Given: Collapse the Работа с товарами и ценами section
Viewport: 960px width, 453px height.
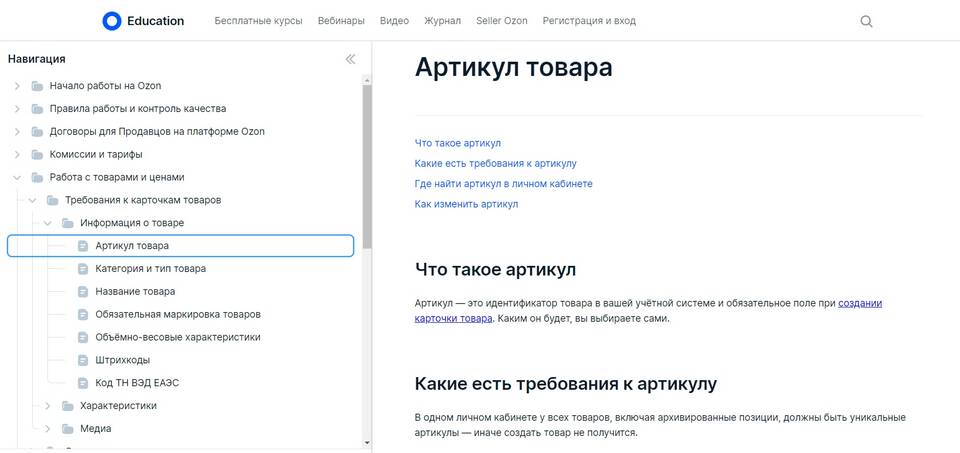Looking at the screenshot, I should coord(17,178).
